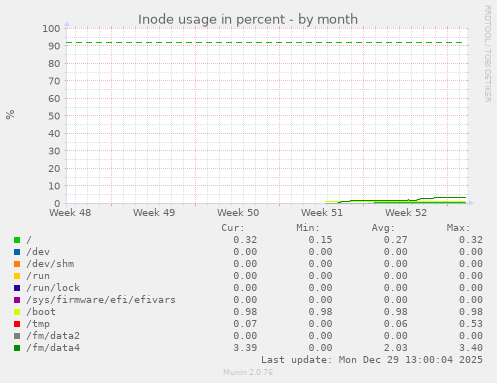Image resolution: width=497 pixels, height=383 pixels.
Task: Click the 3.40 Max value for /fm/data4
Action: [471, 348]
